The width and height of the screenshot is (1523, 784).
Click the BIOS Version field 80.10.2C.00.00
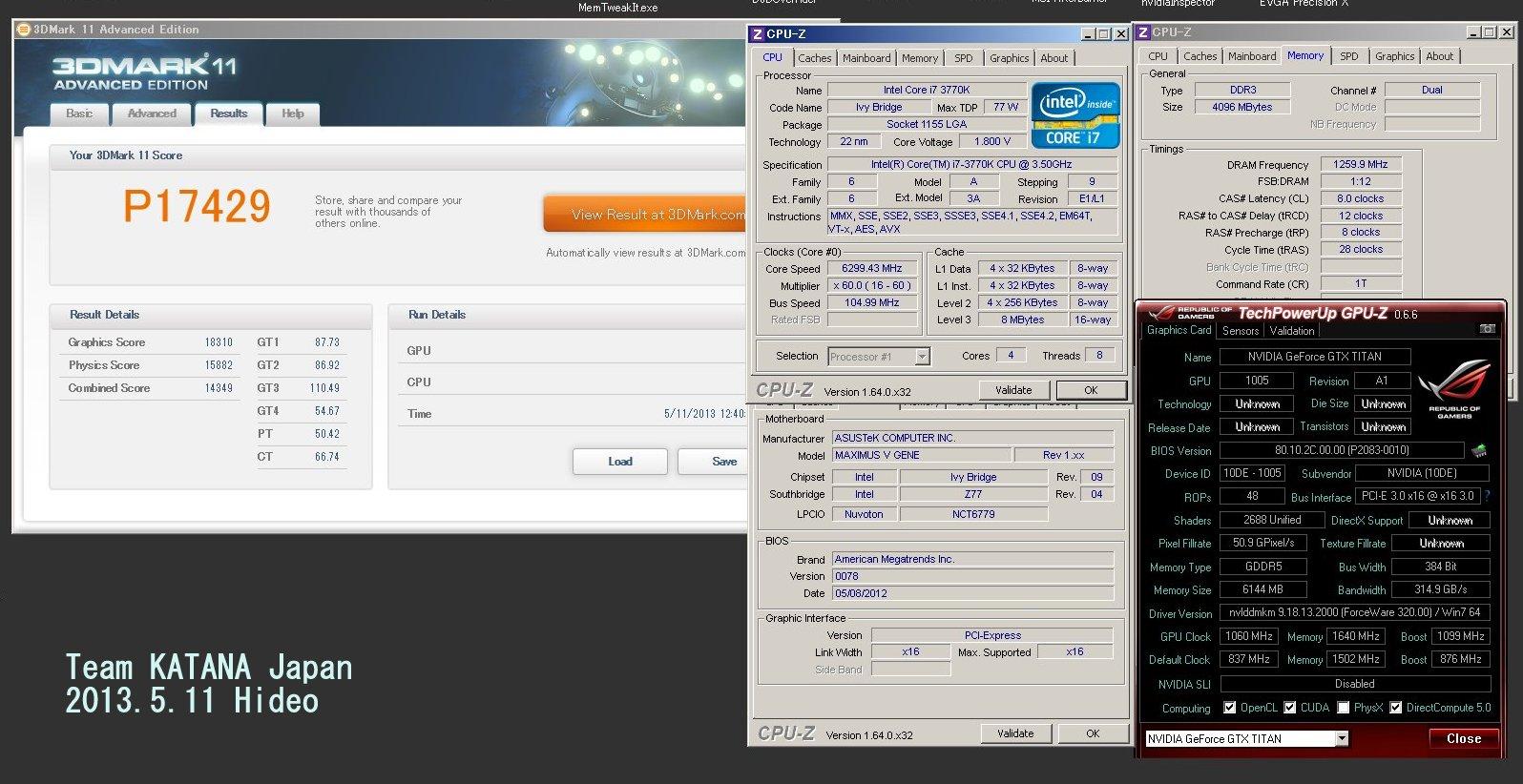[1341, 450]
